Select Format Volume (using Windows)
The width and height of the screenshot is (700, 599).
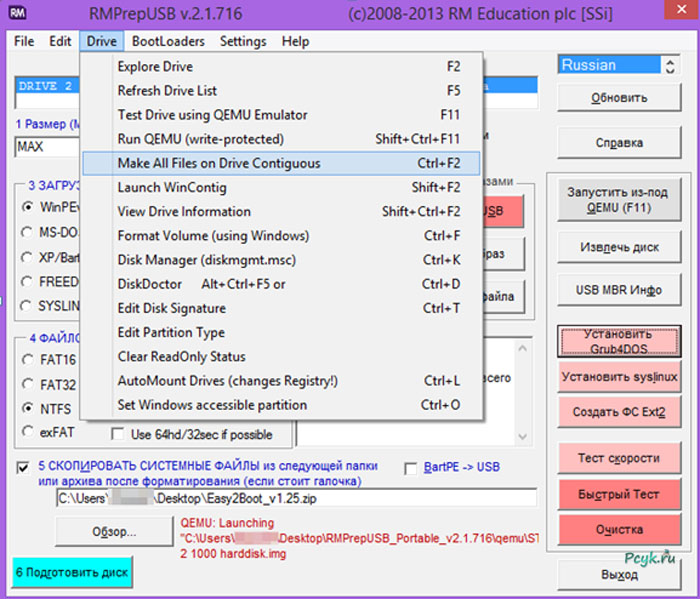click(x=281, y=236)
